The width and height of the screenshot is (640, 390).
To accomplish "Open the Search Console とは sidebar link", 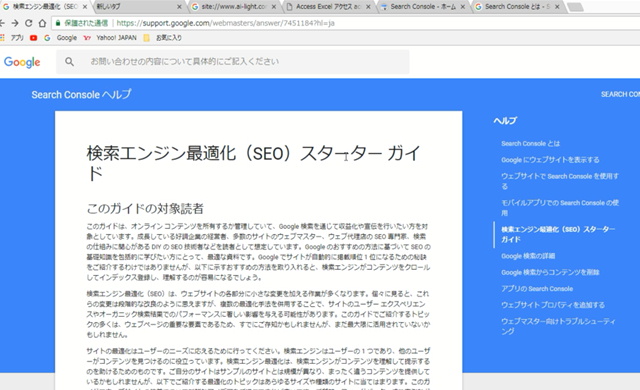I will pos(531,144).
